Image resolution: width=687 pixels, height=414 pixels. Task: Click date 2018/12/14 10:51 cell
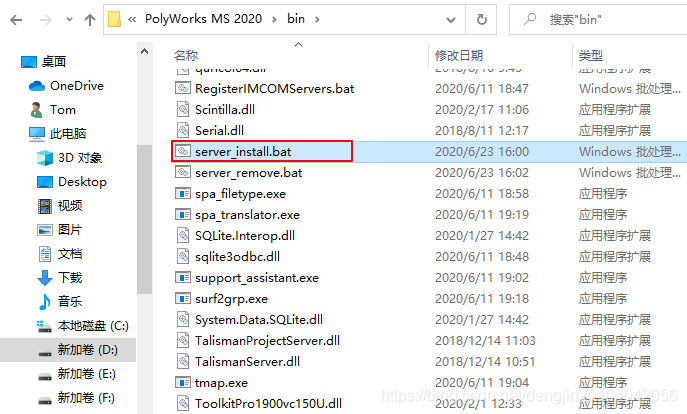click(485, 362)
